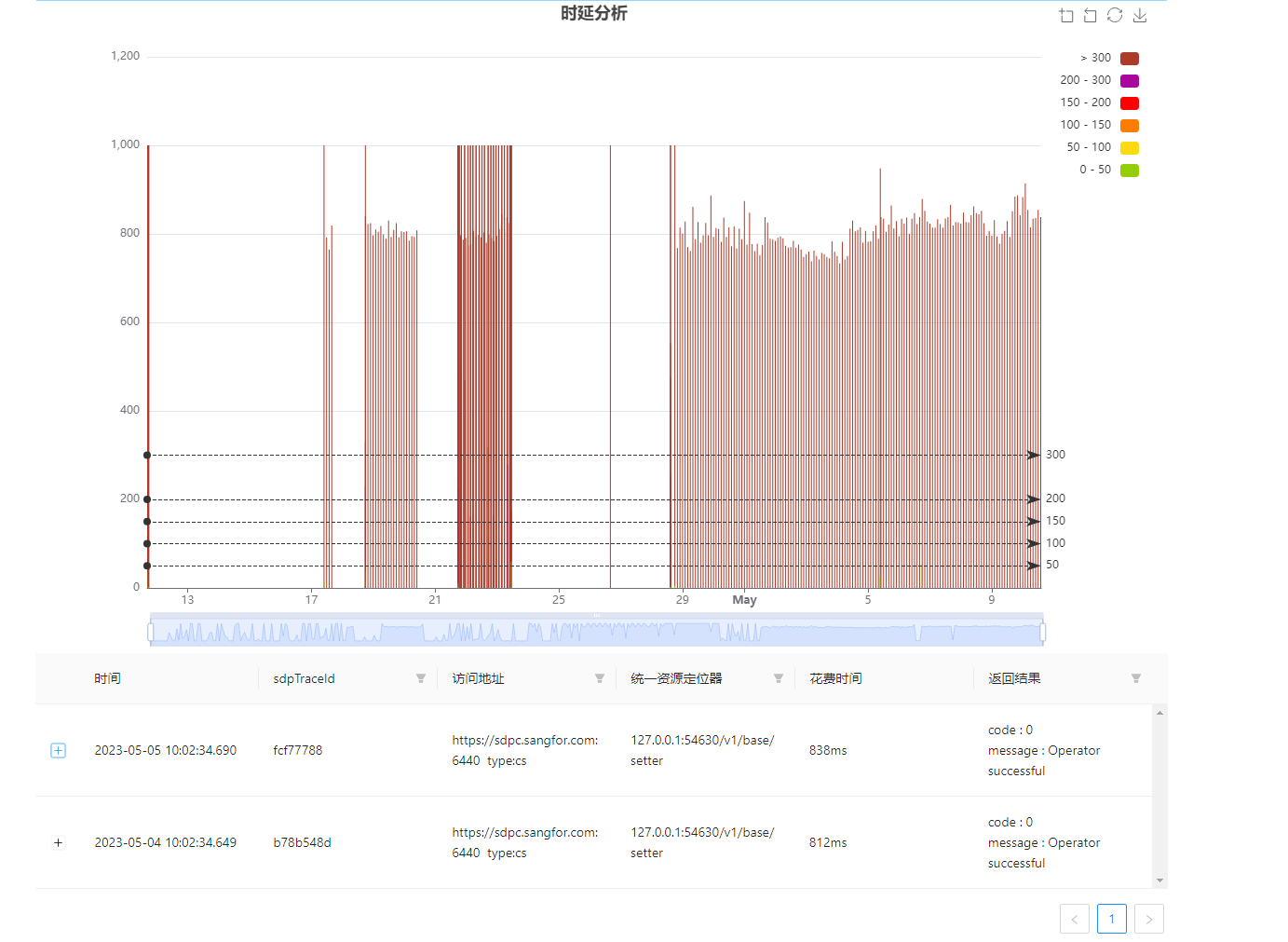This screenshot has height=942, width=1288.
Task: Go to the previous page of results
Action: coord(1074,919)
